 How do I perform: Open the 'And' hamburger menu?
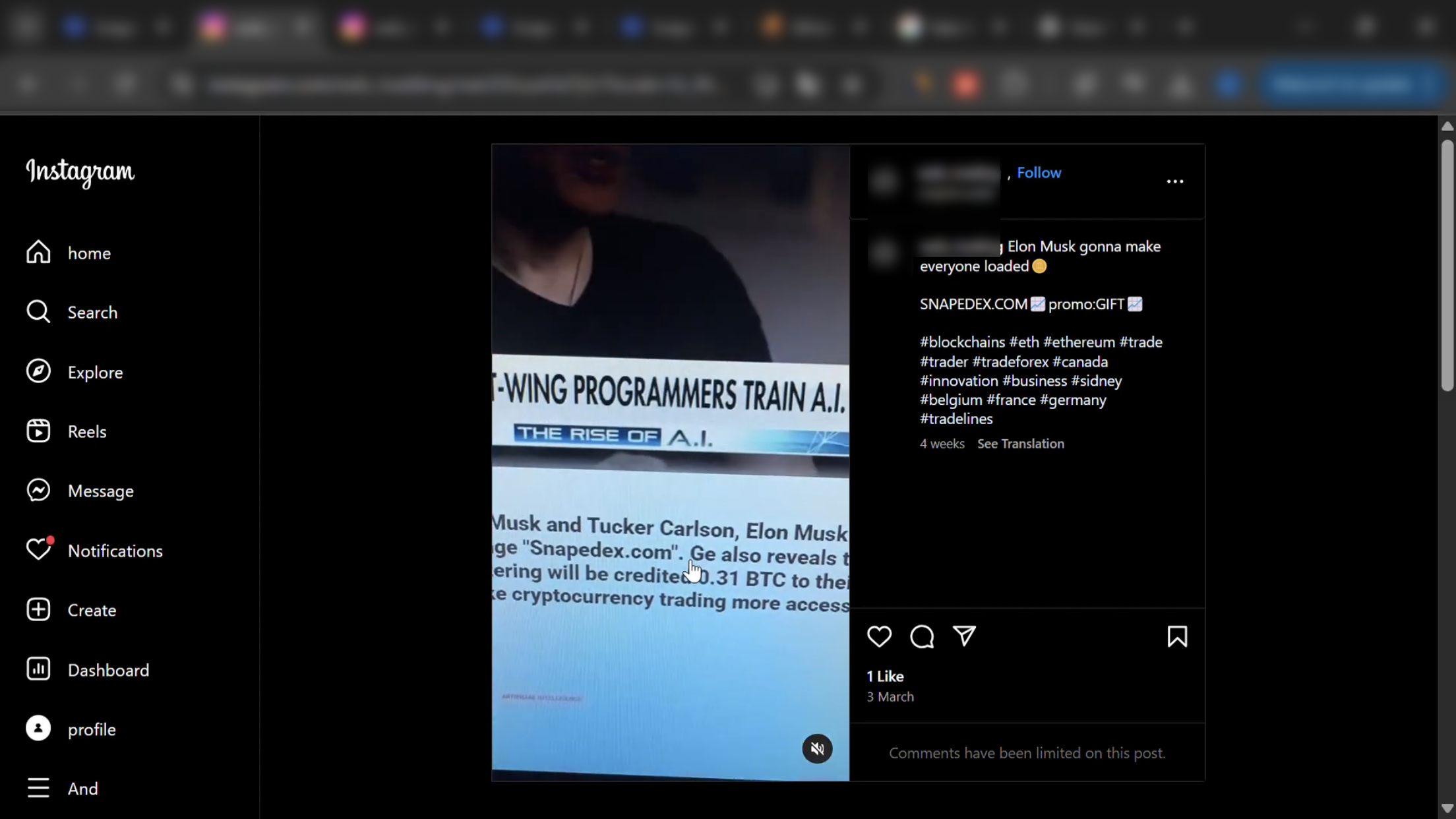coord(38,788)
